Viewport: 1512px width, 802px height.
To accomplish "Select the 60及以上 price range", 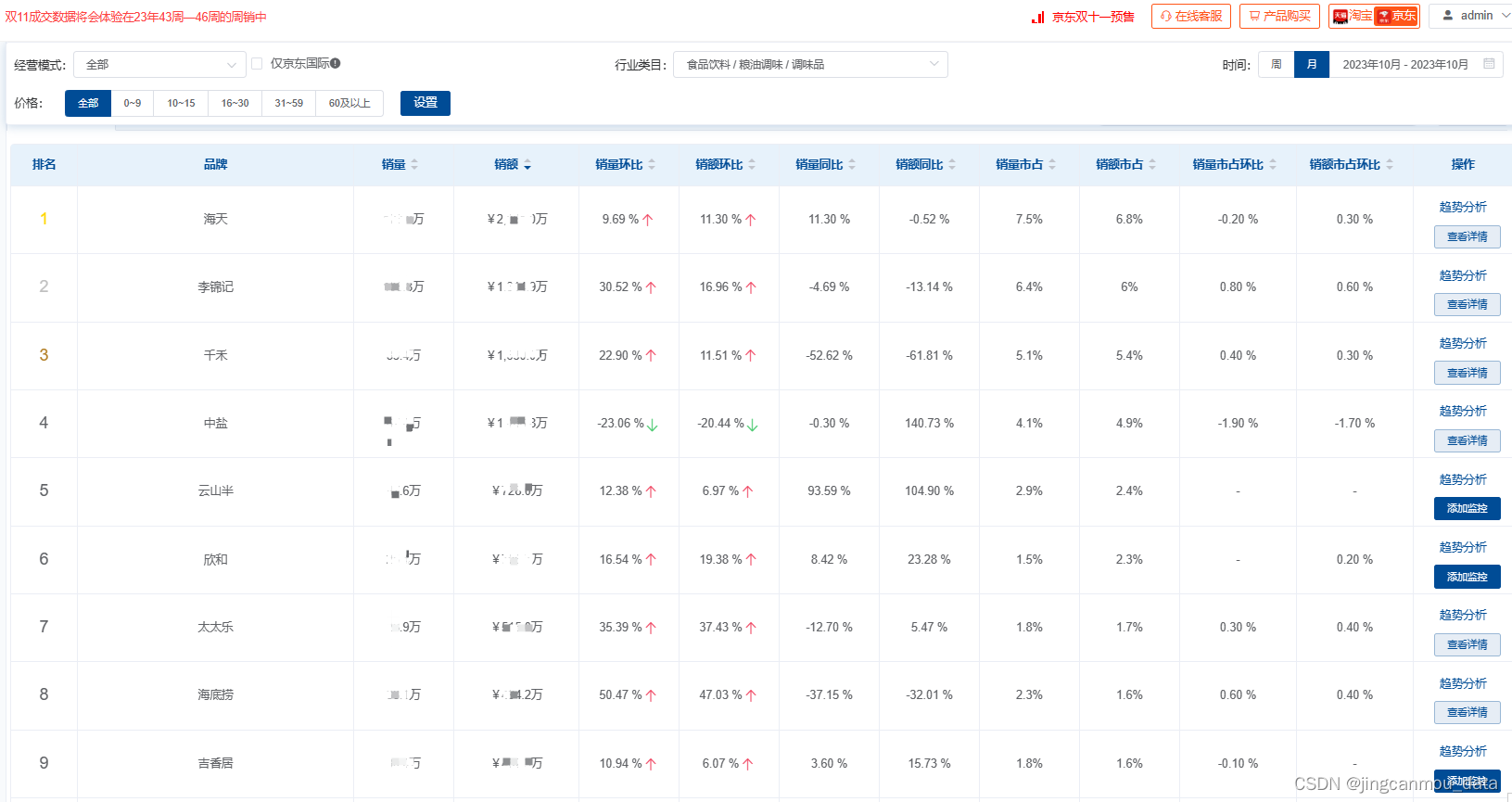I will point(349,103).
